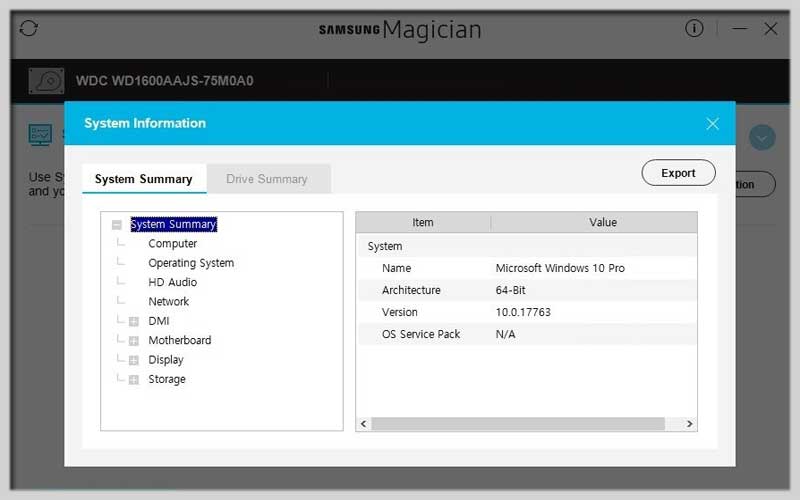Click the left arrow of horizontal scrollbar
The height and width of the screenshot is (500, 800).
364,423
